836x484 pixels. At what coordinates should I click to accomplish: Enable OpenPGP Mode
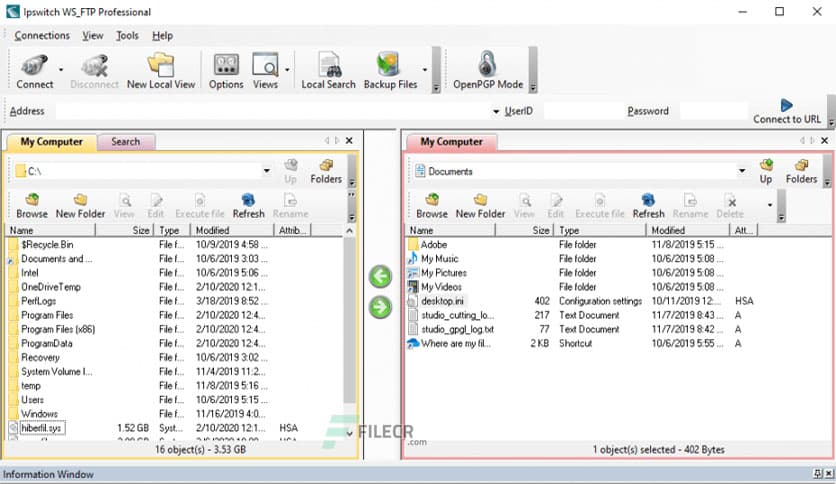click(x=488, y=71)
